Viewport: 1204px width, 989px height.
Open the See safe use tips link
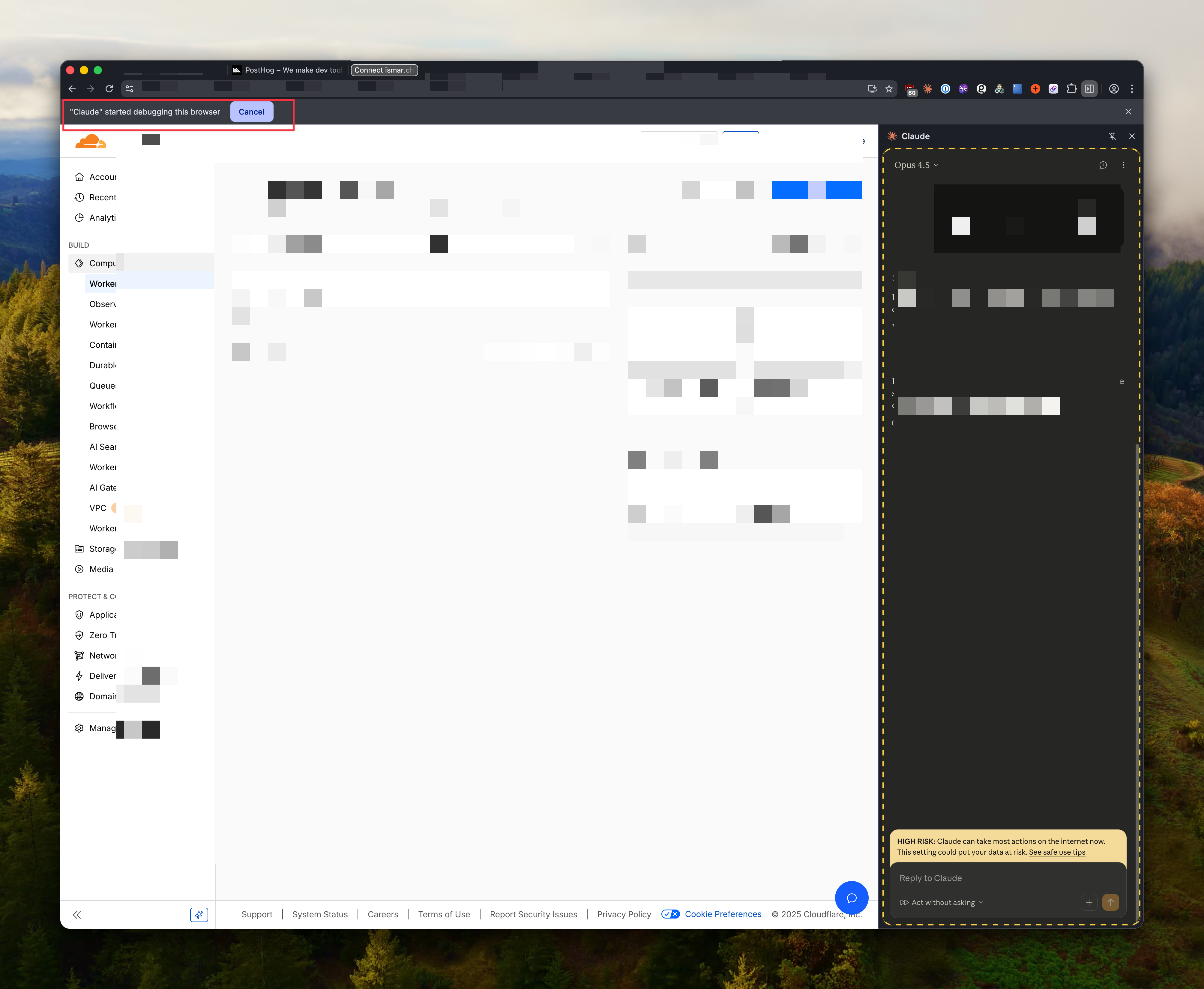coord(1057,852)
